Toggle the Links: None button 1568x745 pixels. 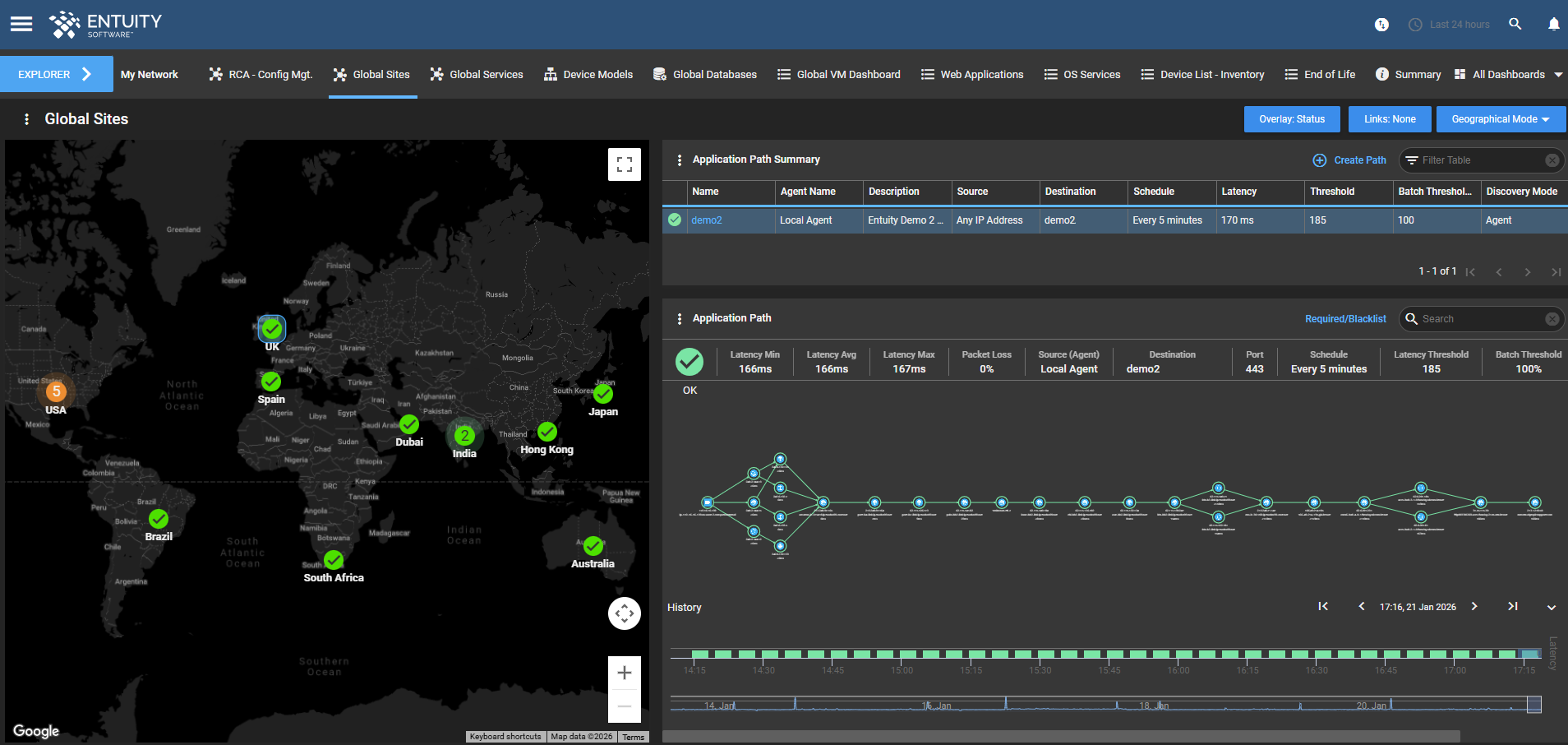(x=1389, y=119)
